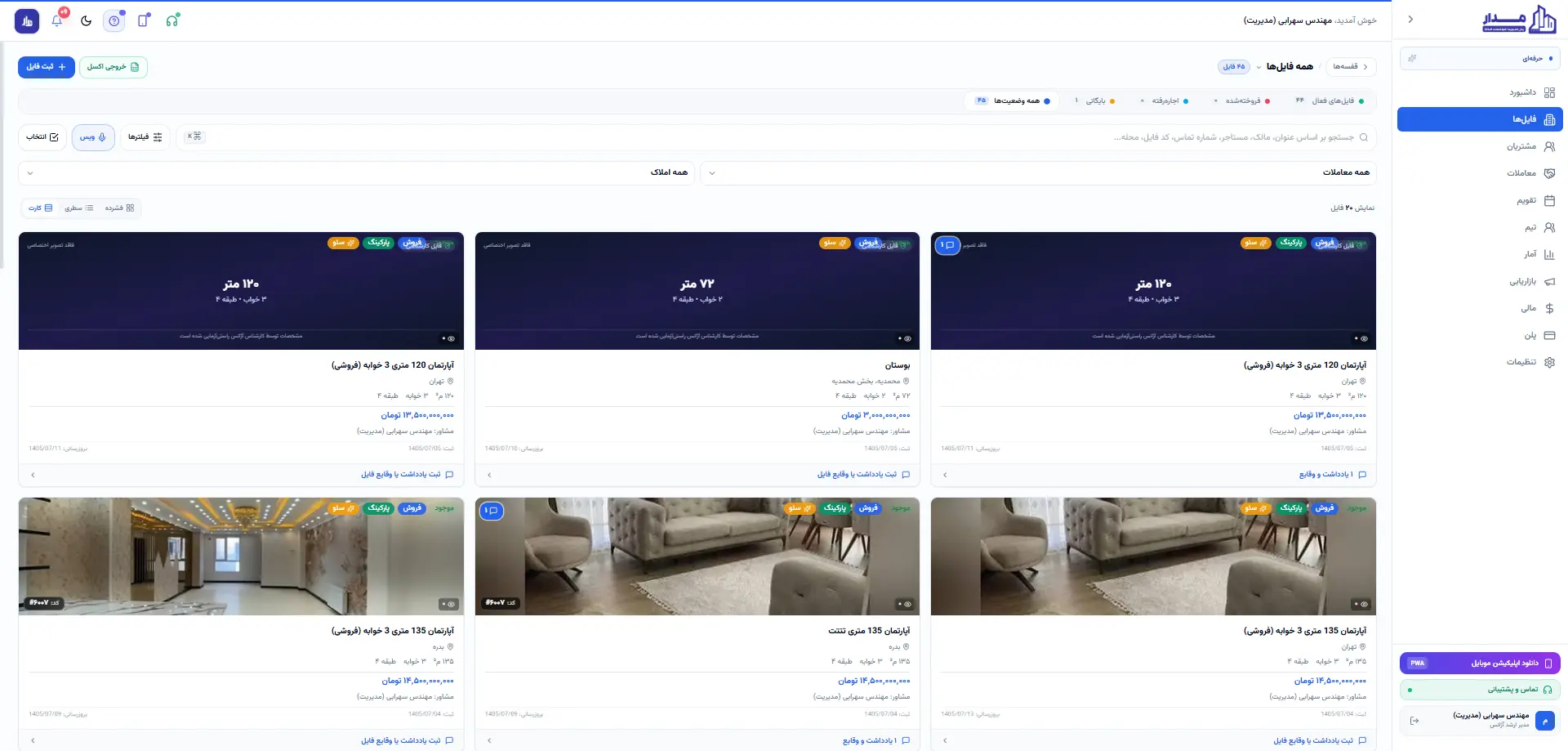The width and height of the screenshot is (1568, 751).
Task: Select the فروخته‌شده status tab
Action: (1242, 101)
